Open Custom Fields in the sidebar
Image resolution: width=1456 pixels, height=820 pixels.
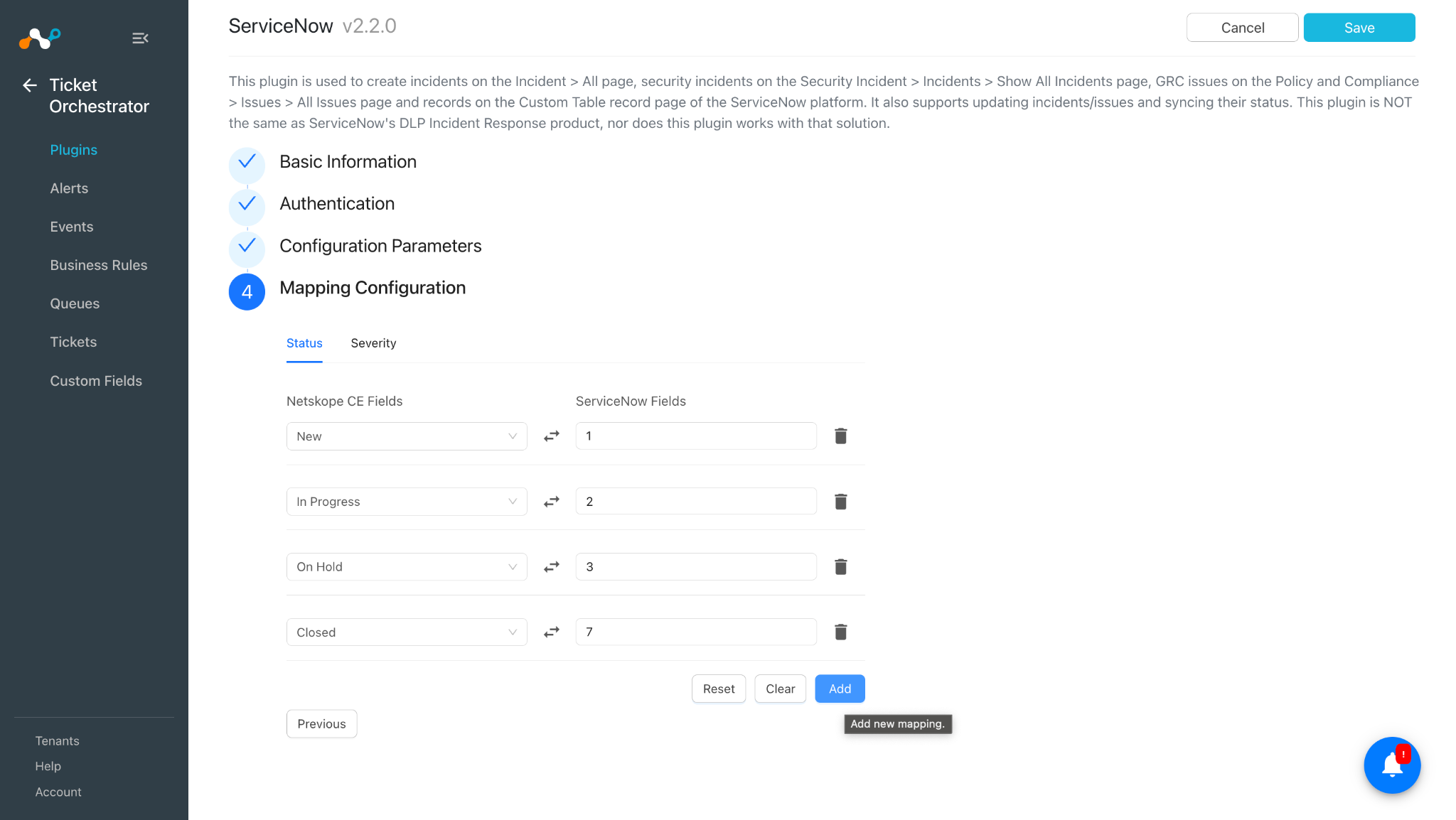[x=96, y=381]
